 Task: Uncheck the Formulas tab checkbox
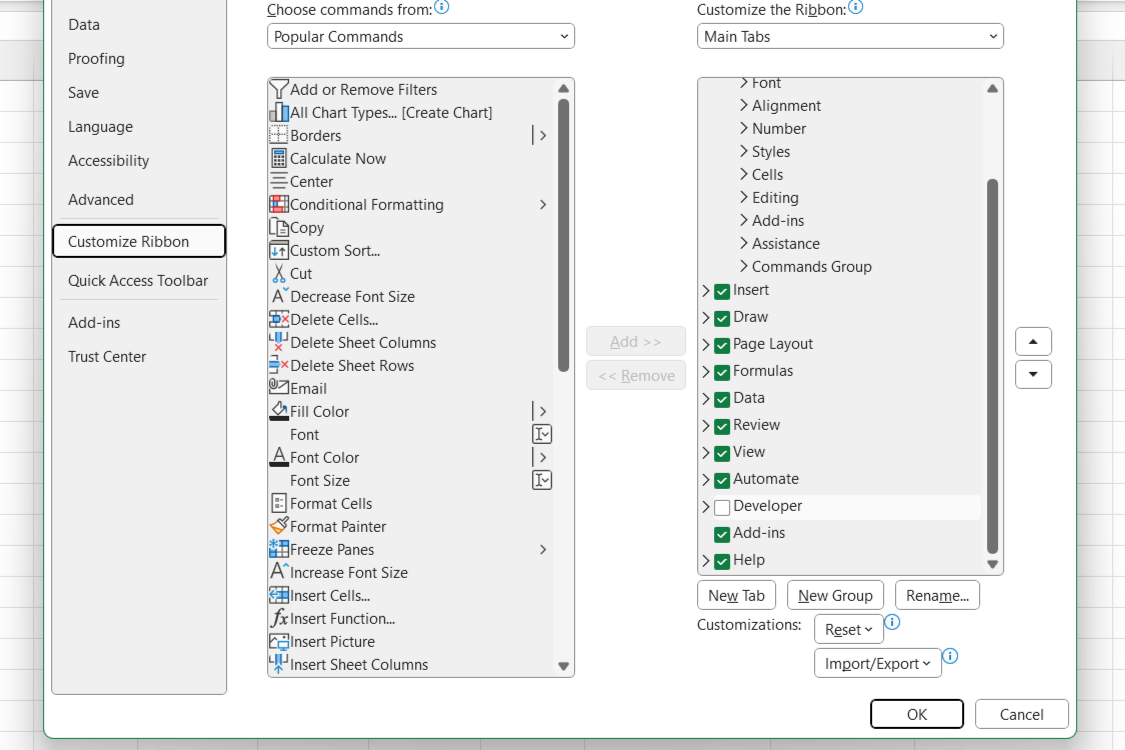[722, 372]
